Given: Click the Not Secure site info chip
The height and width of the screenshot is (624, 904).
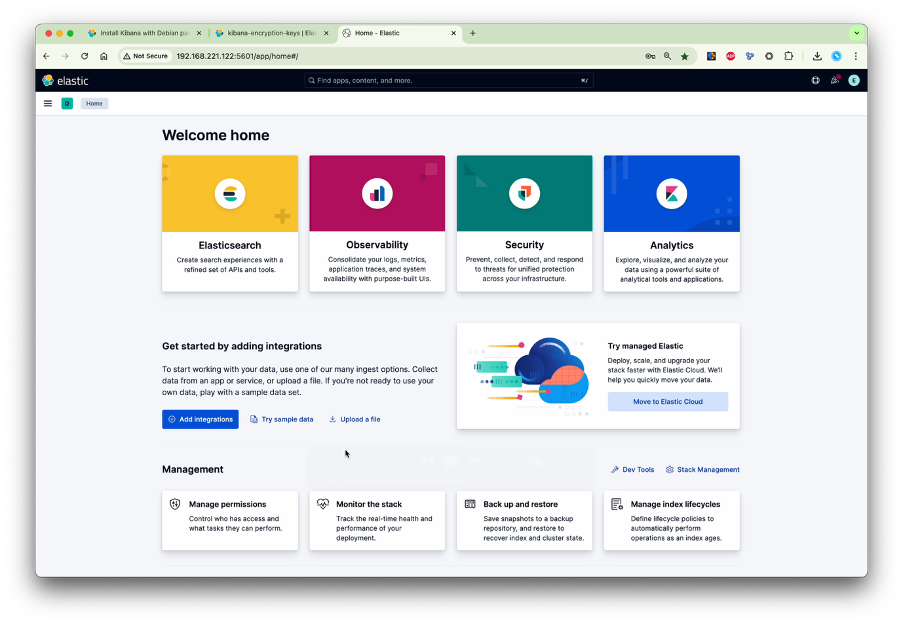Looking at the screenshot, I should point(145,56).
